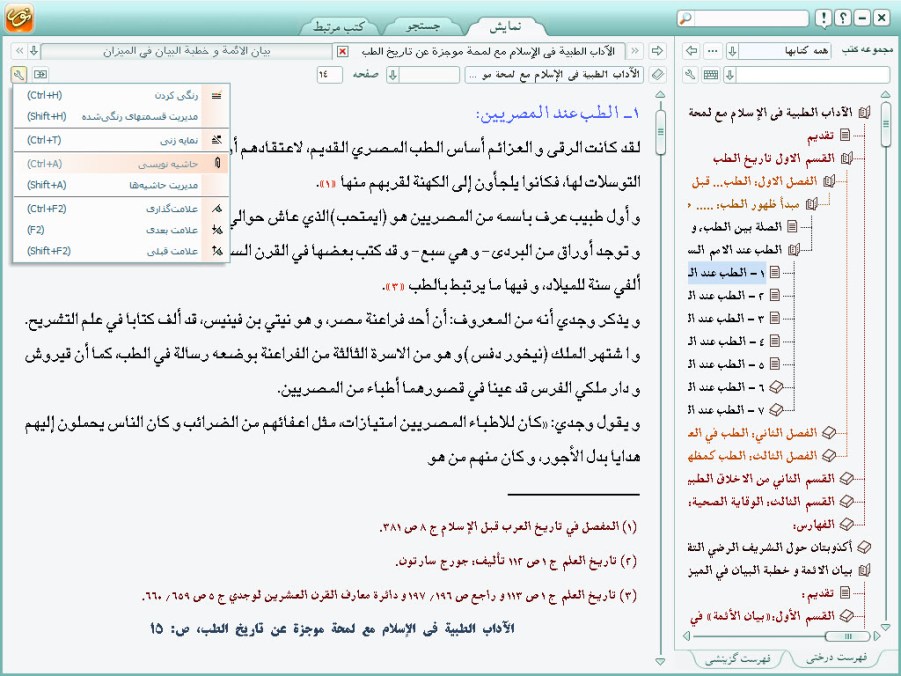
Task: Click the Noor application logo icon
Action: (19, 17)
